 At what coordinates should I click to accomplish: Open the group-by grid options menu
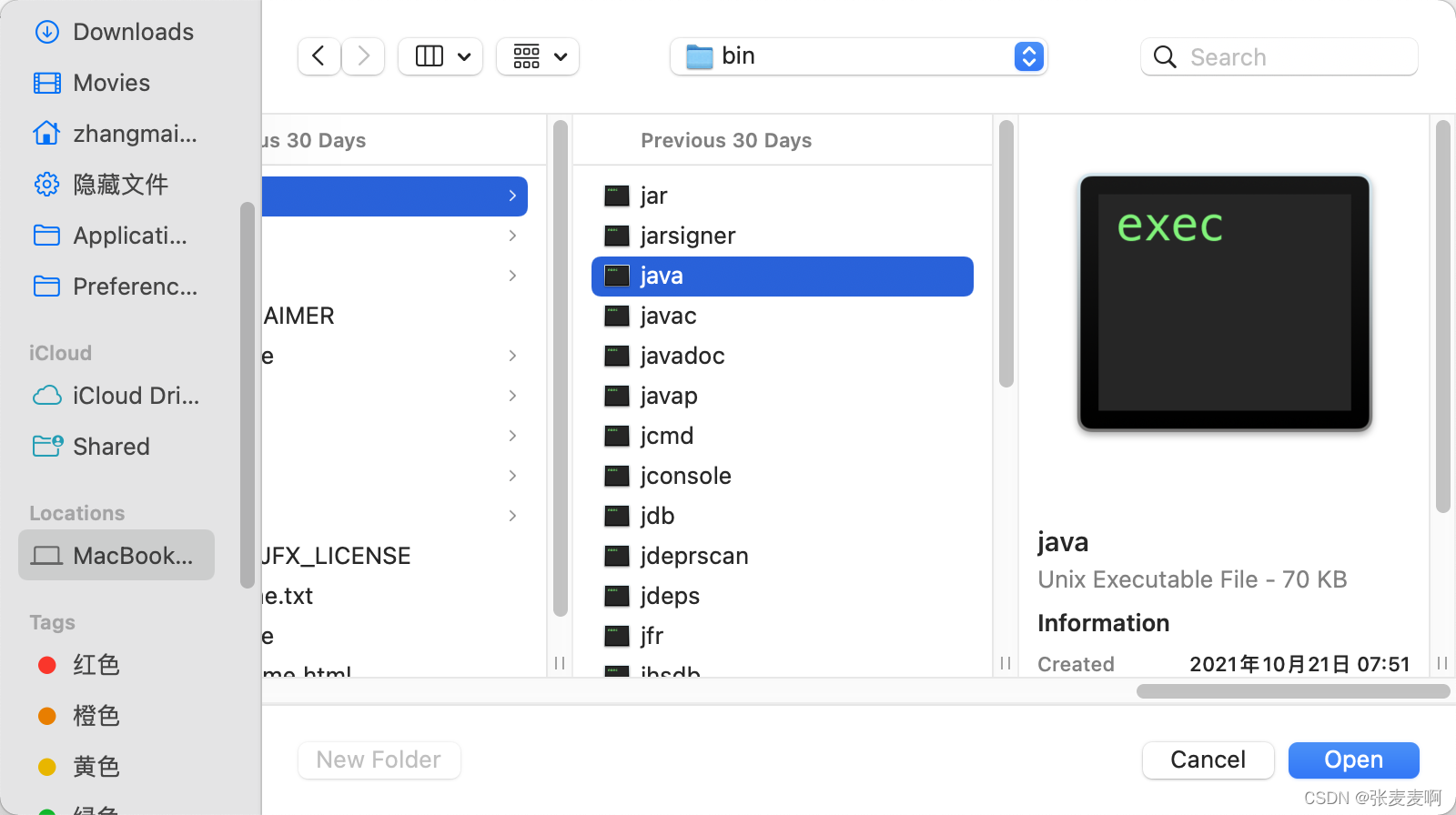coord(538,56)
